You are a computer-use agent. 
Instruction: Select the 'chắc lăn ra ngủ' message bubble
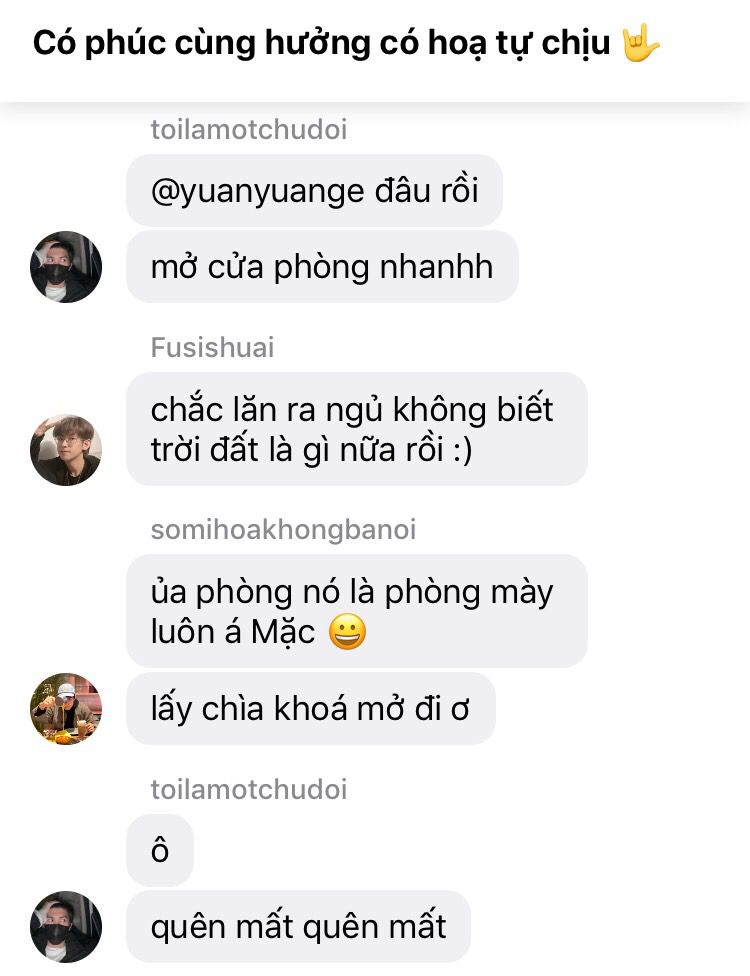[357, 429]
